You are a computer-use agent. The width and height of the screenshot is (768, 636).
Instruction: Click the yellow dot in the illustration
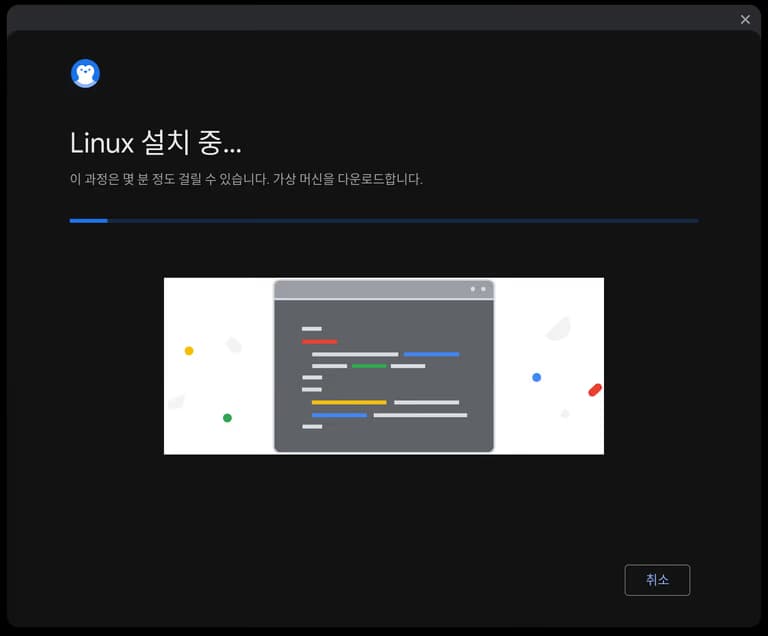pyautogui.click(x=189, y=351)
